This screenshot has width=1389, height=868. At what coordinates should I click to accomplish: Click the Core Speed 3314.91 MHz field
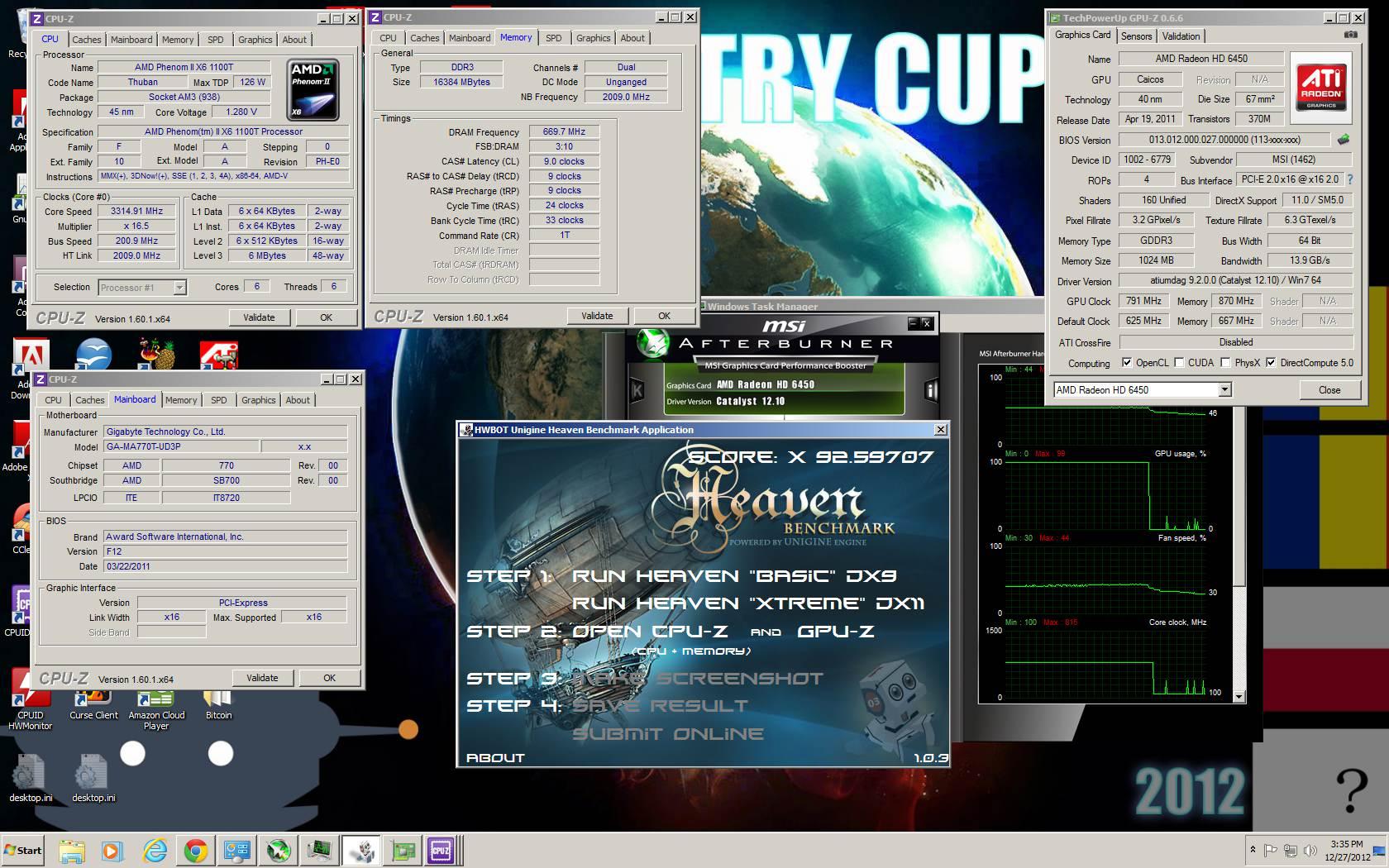click(x=137, y=211)
